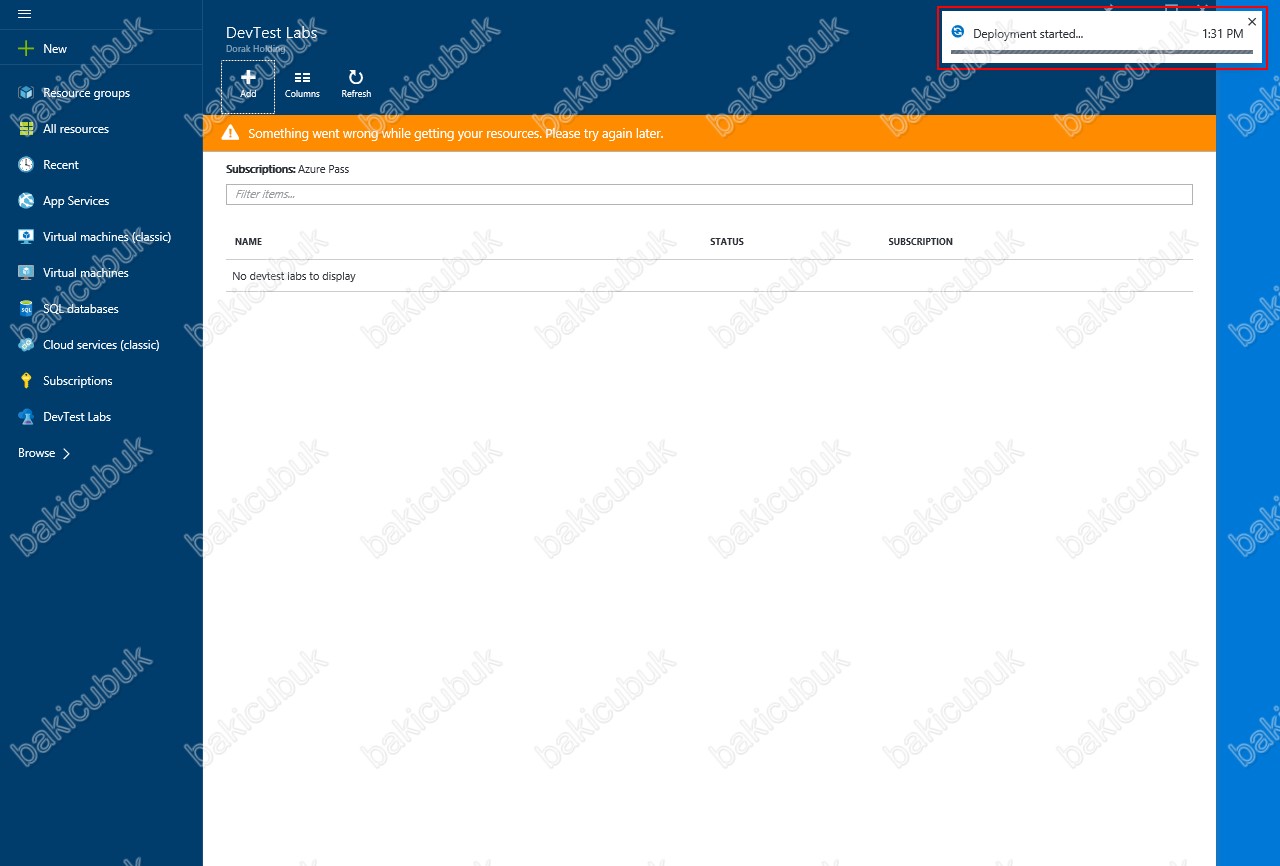Refresh the DevTest Labs list
This screenshot has height=866, width=1280.
[x=356, y=85]
